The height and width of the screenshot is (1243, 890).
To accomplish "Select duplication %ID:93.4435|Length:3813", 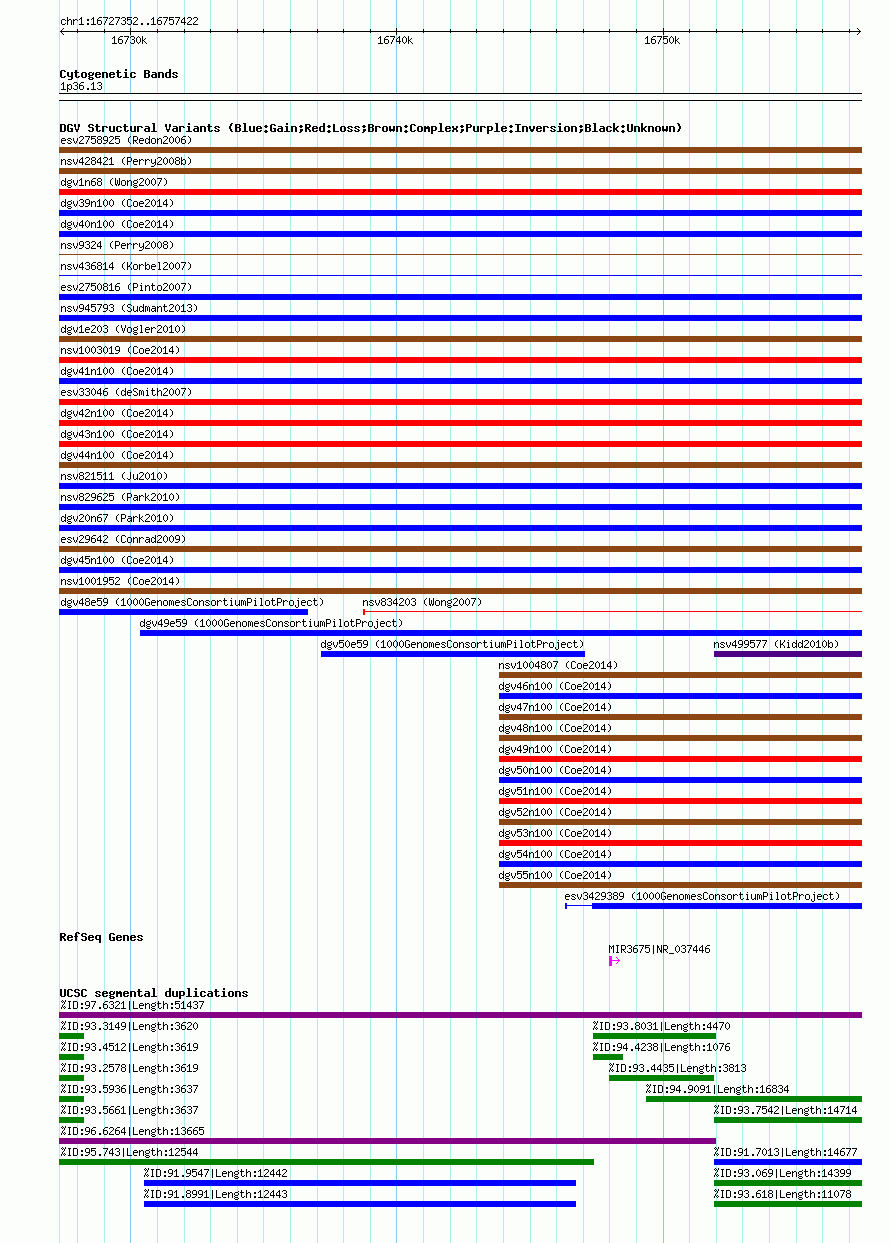I will click(678, 1068).
